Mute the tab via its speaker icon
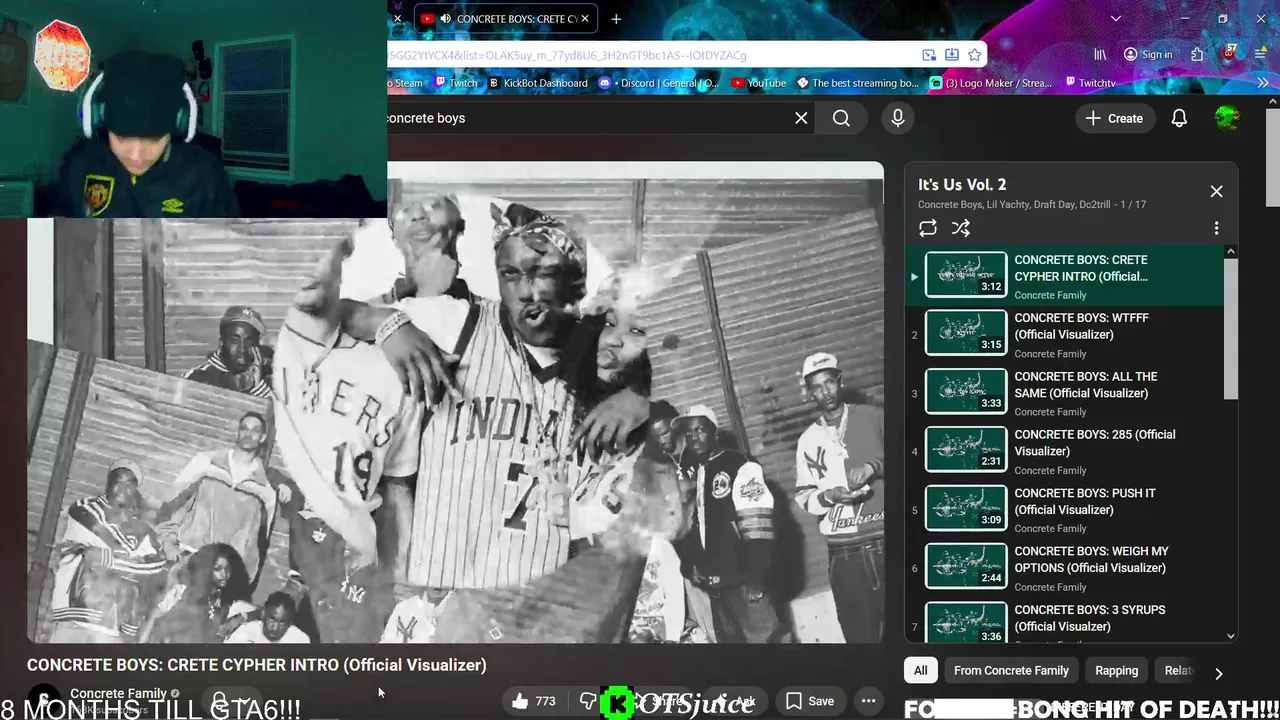The height and width of the screenshot is (720, 1280). pos(444,18)
